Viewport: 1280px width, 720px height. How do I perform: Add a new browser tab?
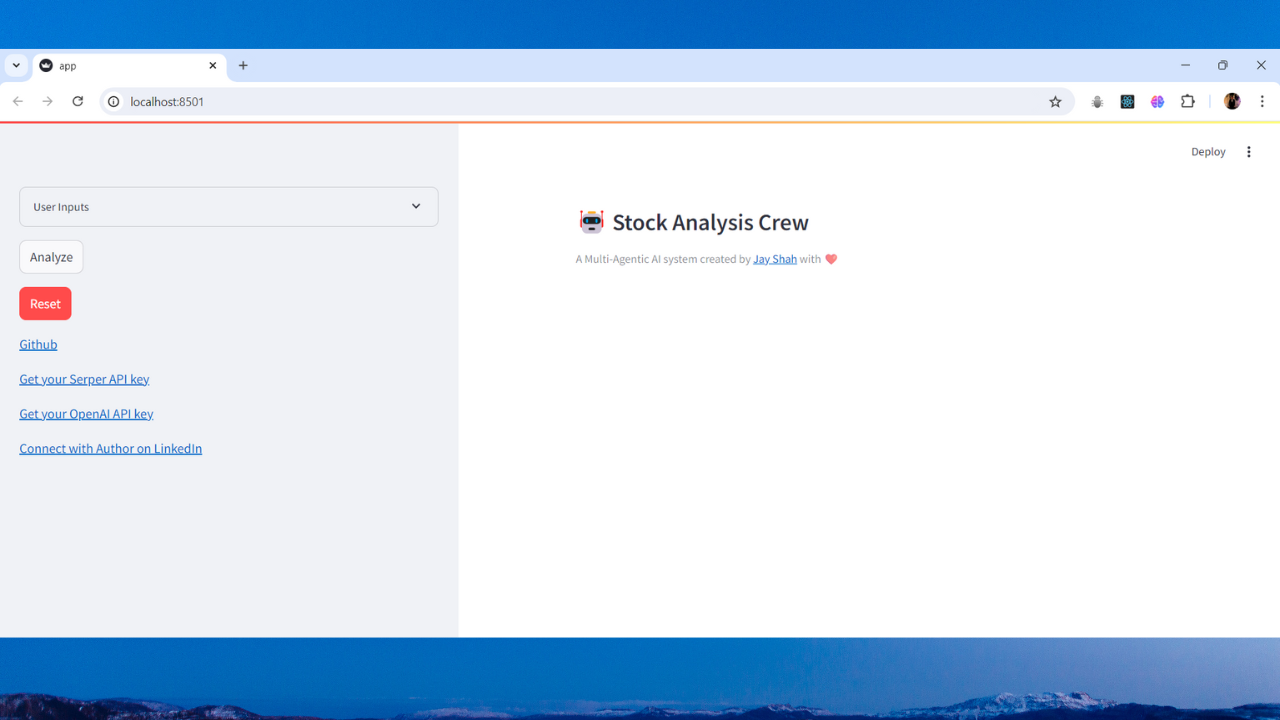point(243,65)
